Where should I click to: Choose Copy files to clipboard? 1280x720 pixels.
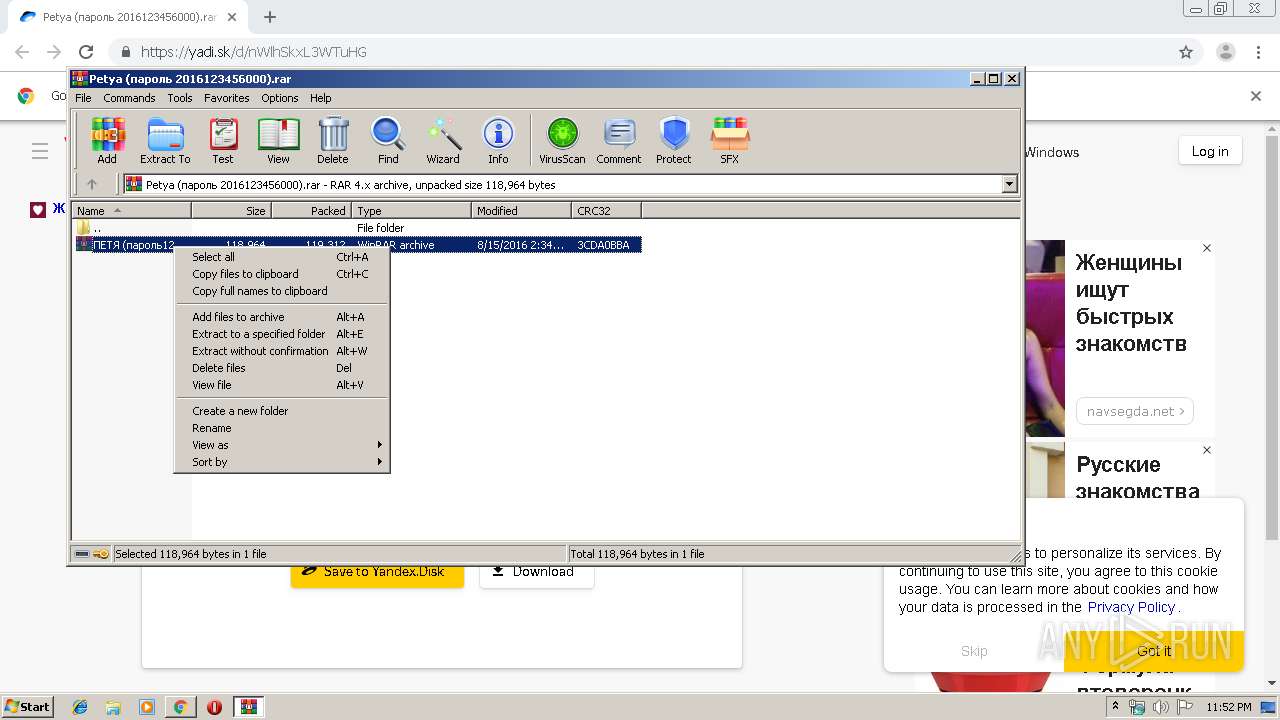(x=282, y=274)
